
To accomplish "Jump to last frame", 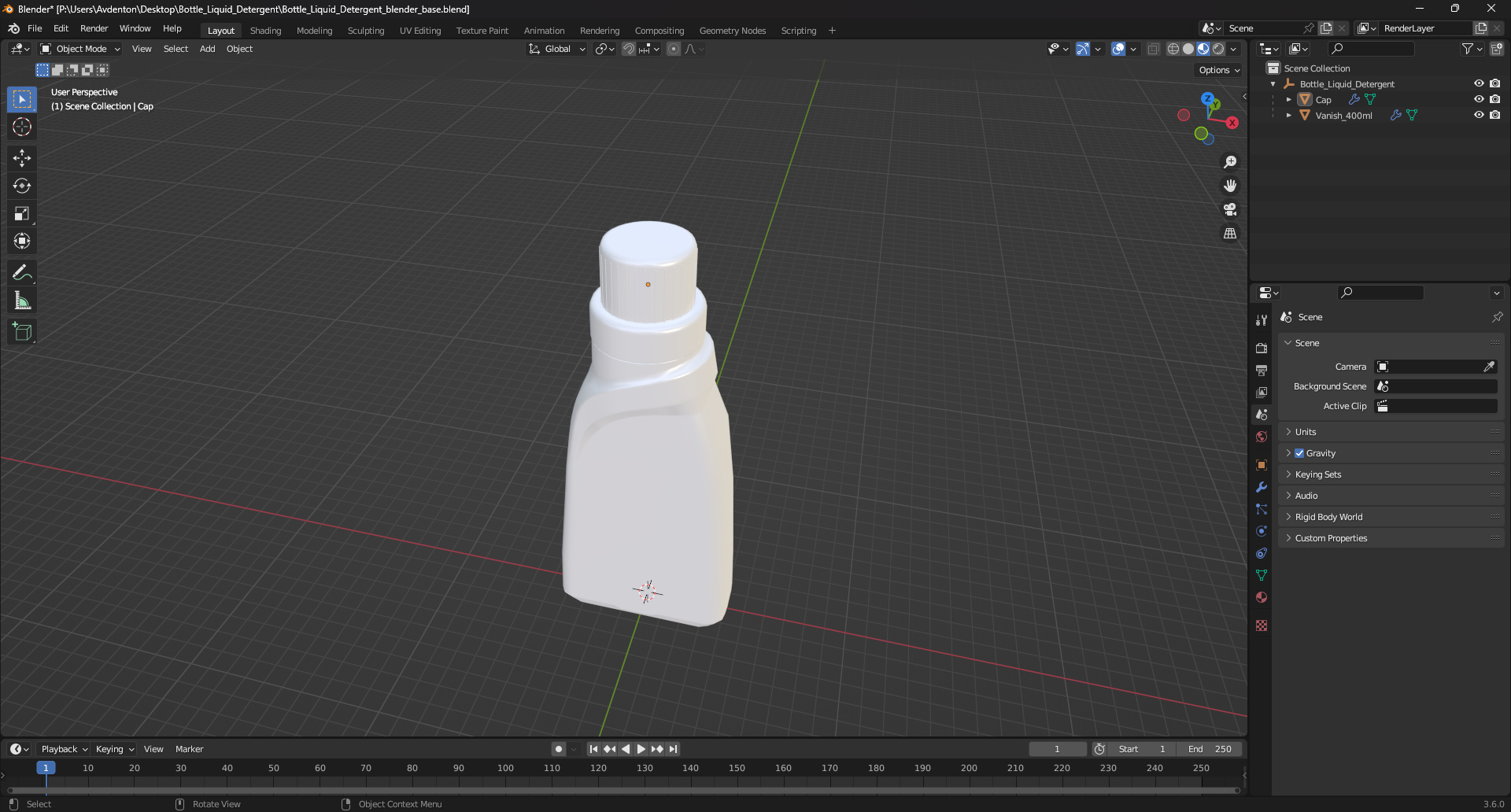I will [673, 749].
